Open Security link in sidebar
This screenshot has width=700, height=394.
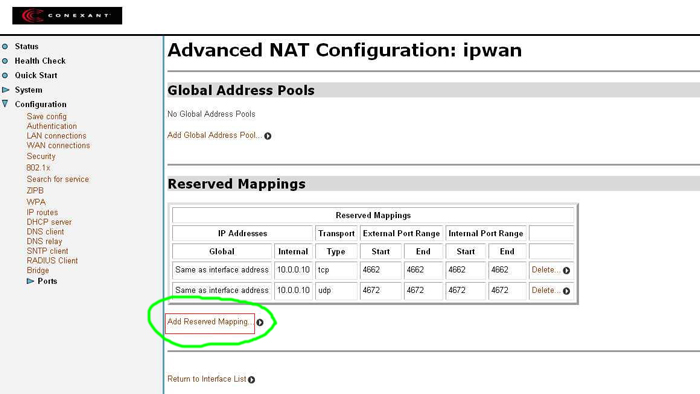[41, 156]
